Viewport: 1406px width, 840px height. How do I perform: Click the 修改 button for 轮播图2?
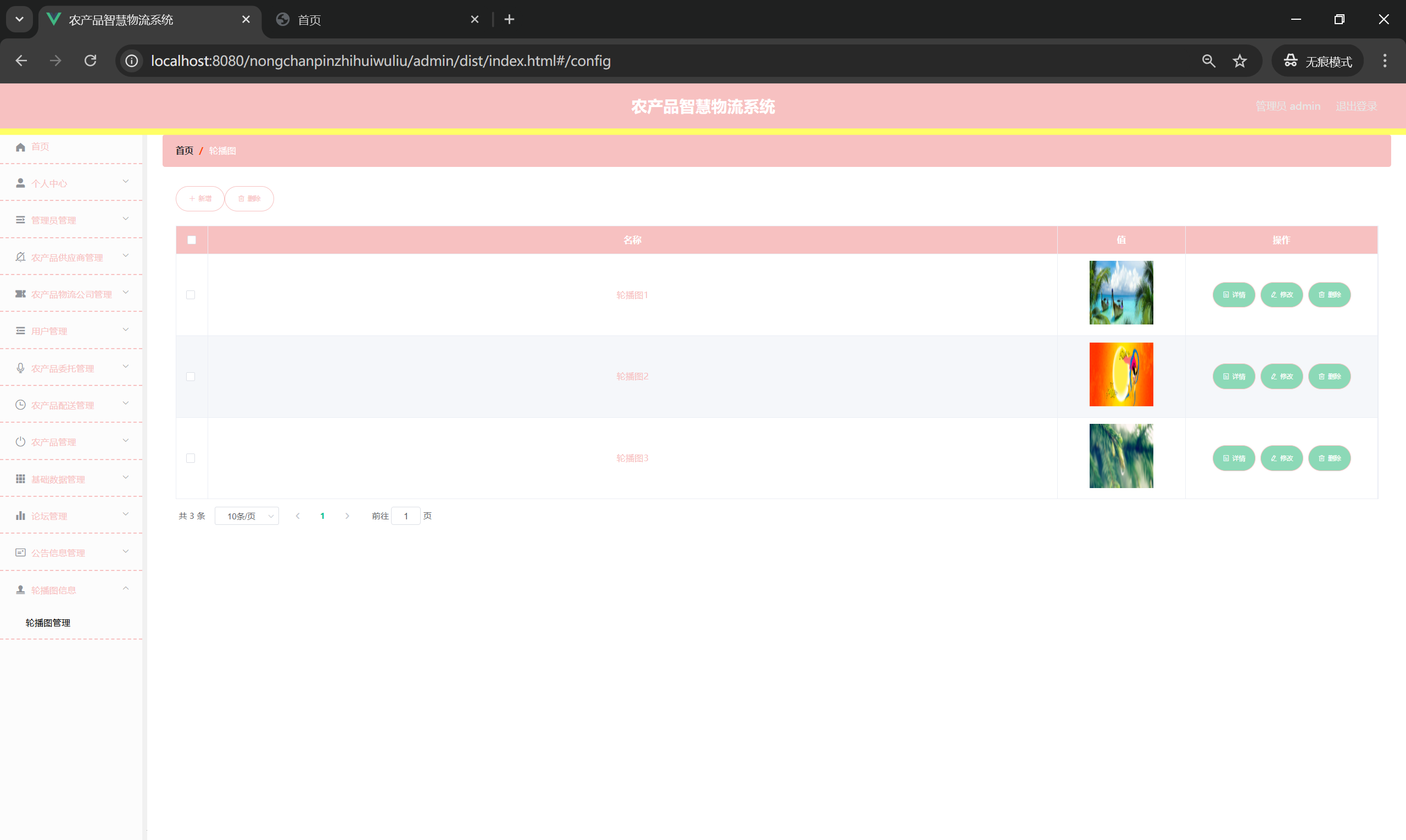pyautogui.click(x=1281, y=377)
